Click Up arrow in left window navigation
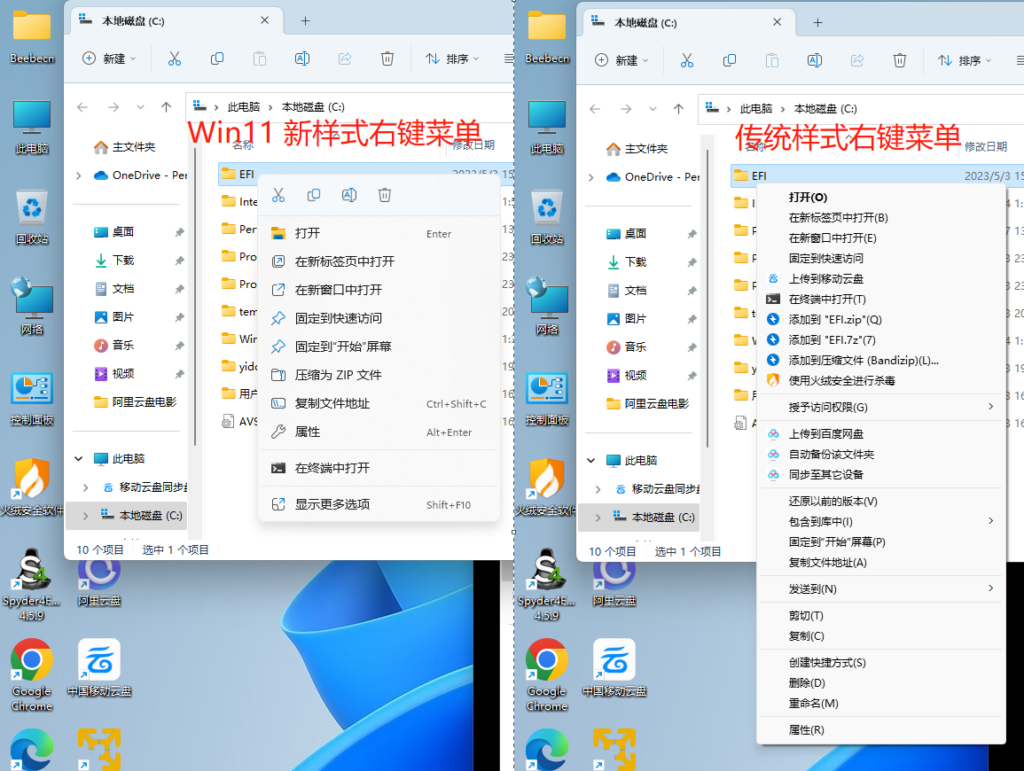The width and height of the screenshot is (1024, 771). (166, 107)
